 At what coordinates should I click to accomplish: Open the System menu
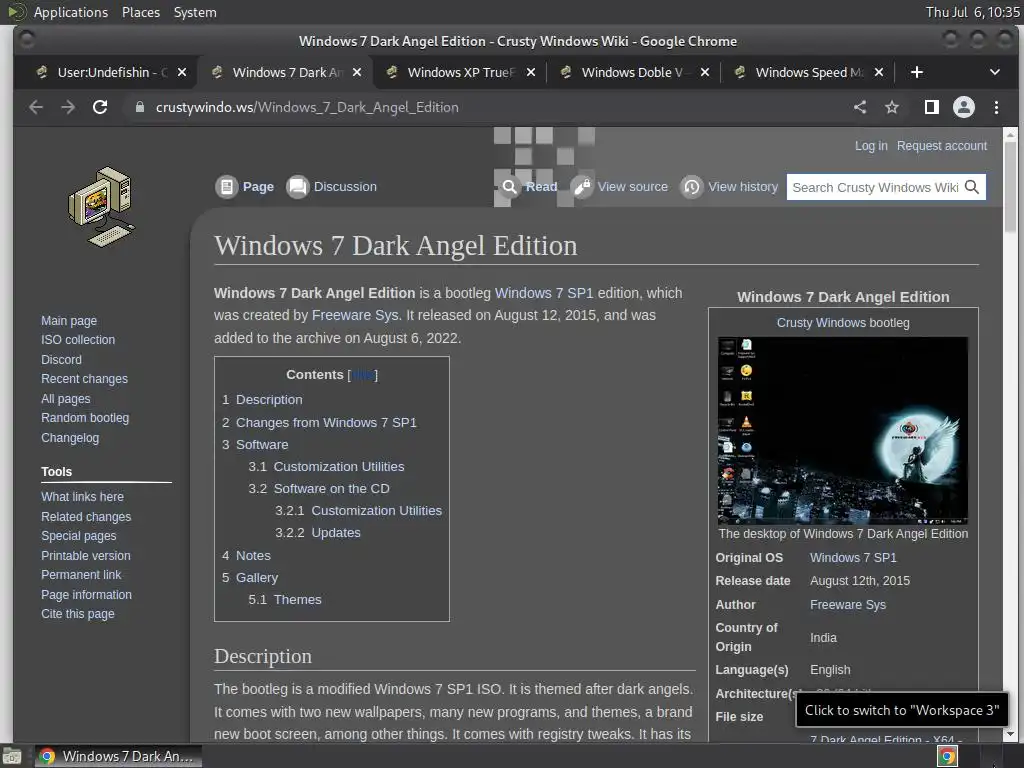(195, 12)
